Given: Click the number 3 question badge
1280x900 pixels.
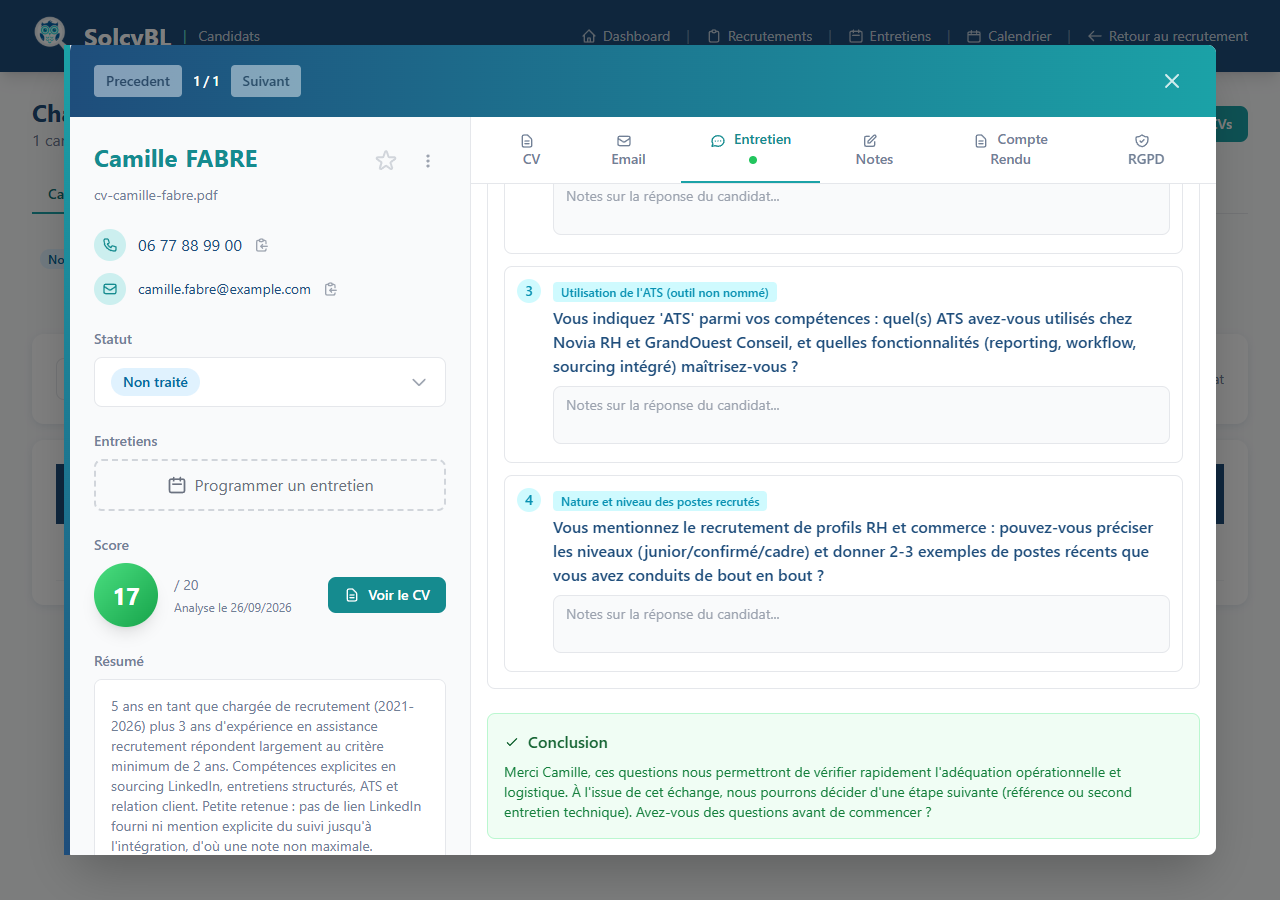Looking at the screenshot, I should coord(529,291).
